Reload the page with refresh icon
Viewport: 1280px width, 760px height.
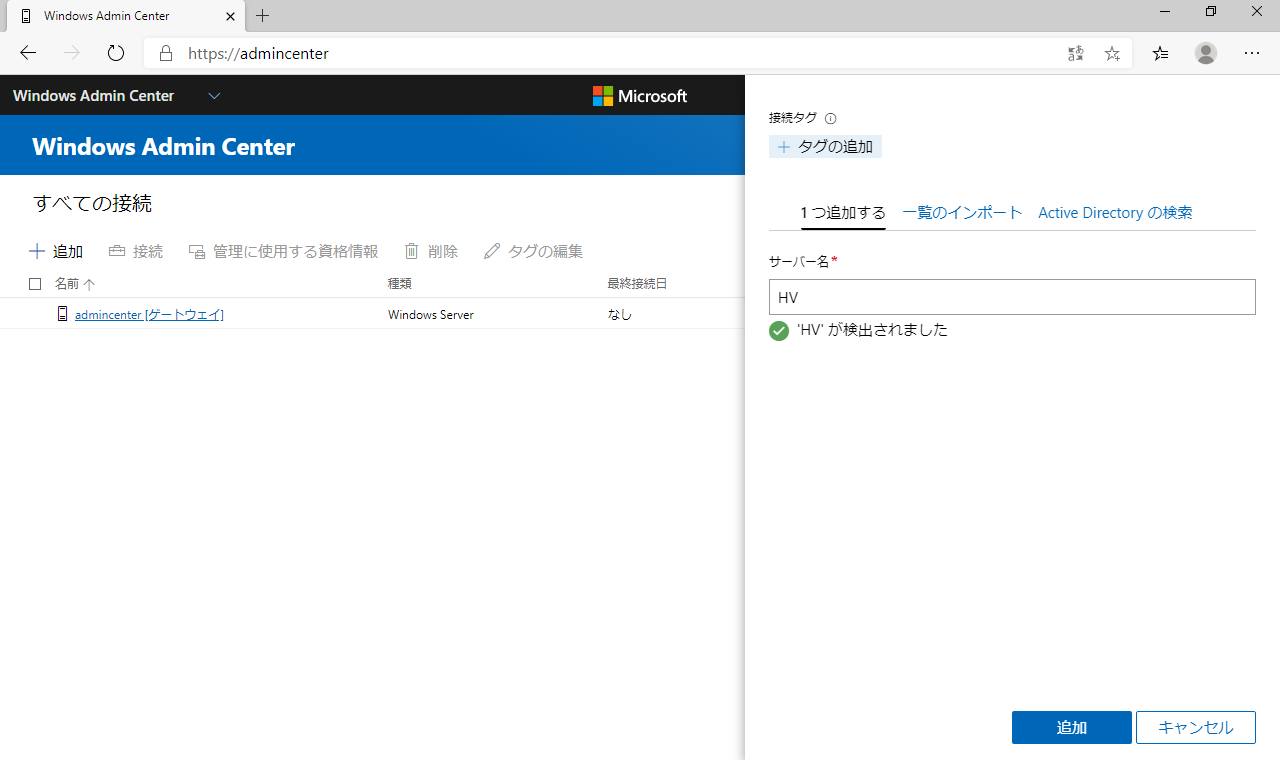[116, 53]
